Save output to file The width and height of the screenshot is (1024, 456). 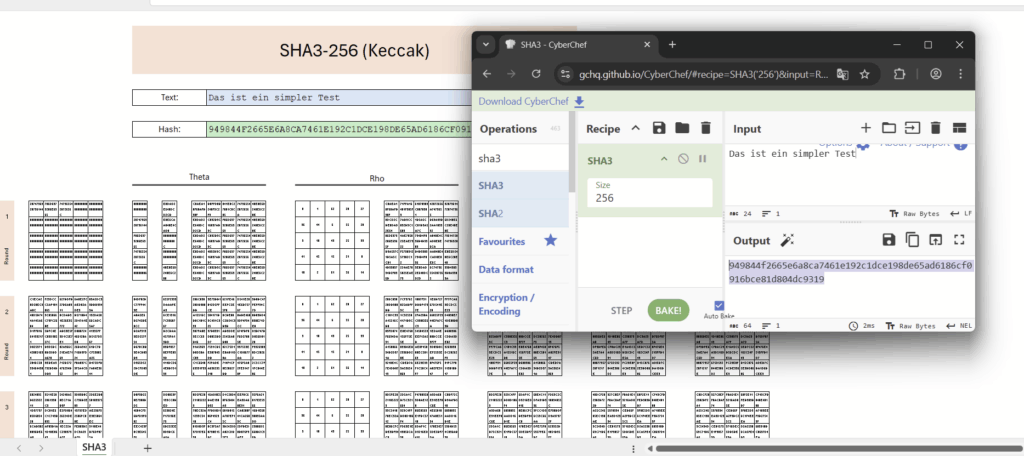pos(888,240)
